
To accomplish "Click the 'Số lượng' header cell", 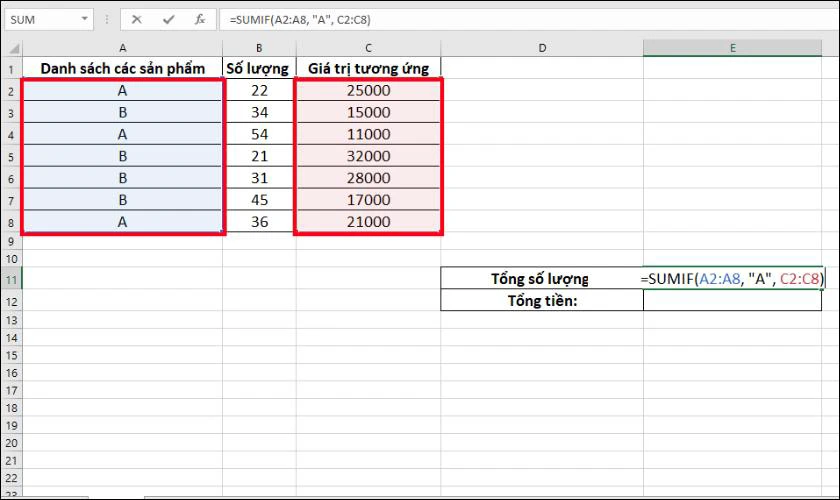I will (x=259, y=68).
